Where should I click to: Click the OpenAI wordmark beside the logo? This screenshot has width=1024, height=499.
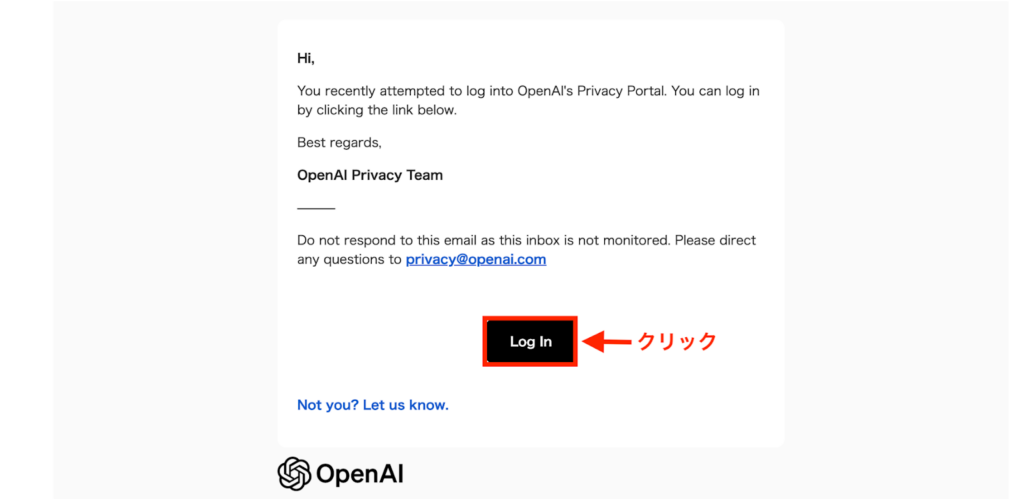360,473
